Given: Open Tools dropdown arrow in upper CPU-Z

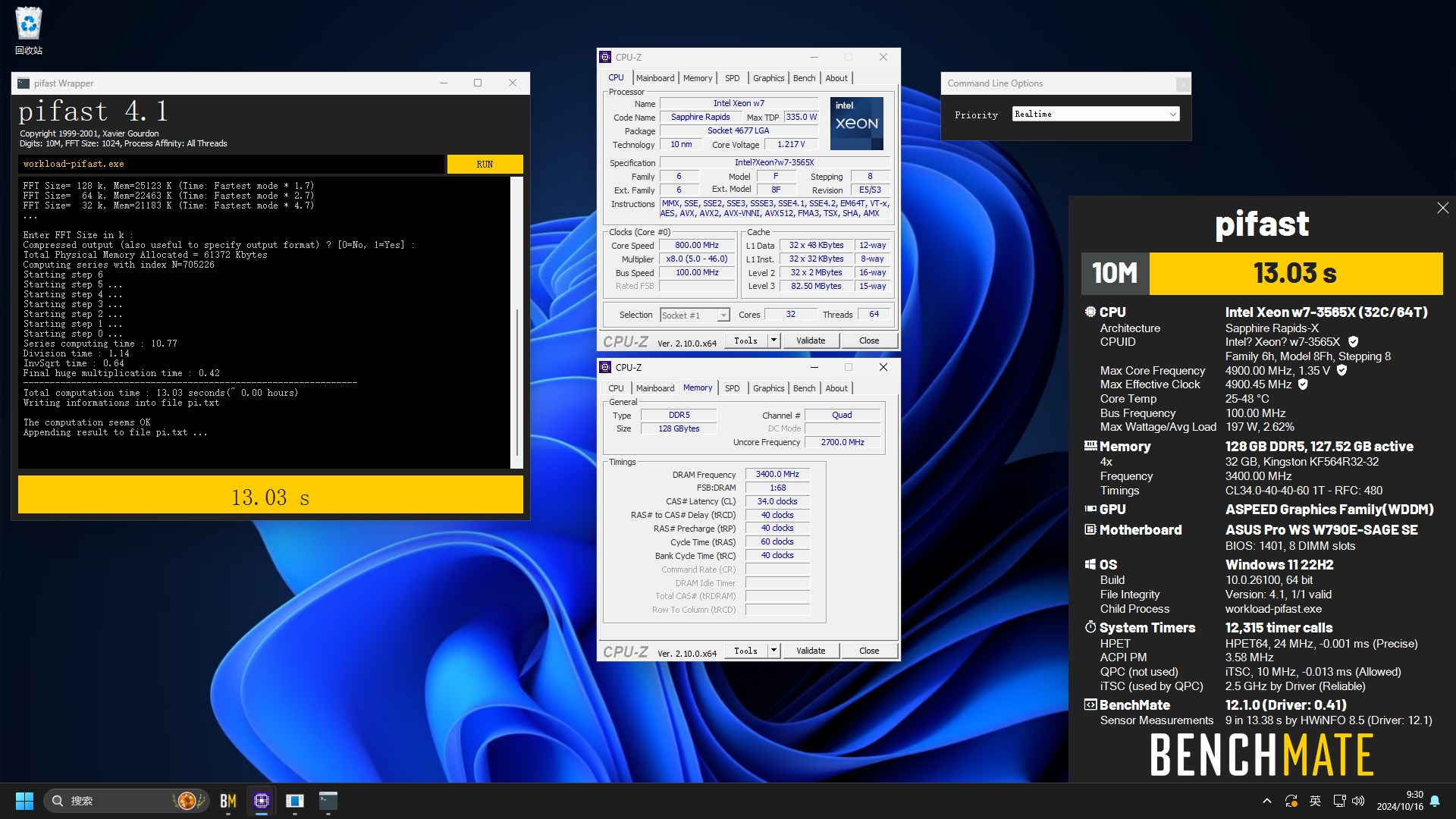Looking at the screenshot, I should 773,340.
